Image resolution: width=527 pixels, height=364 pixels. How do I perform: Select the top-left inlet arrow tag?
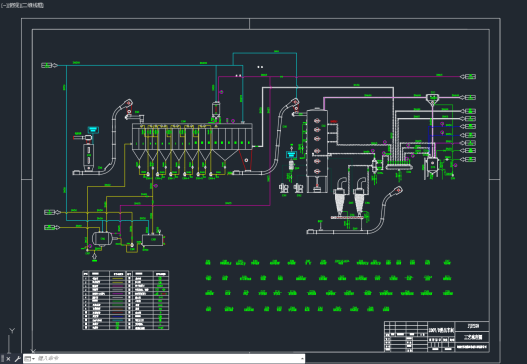click(49, 65)
